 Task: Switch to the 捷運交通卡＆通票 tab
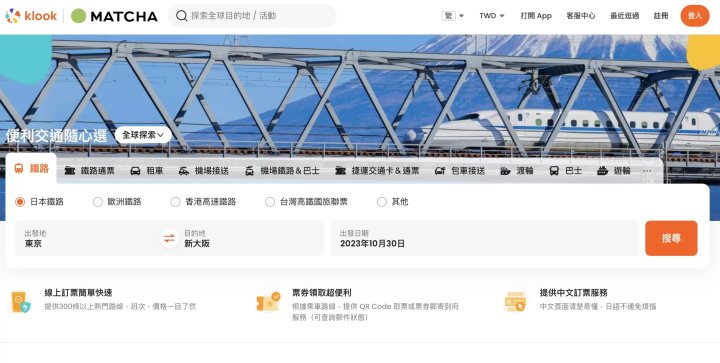click(x=377, y=171)
